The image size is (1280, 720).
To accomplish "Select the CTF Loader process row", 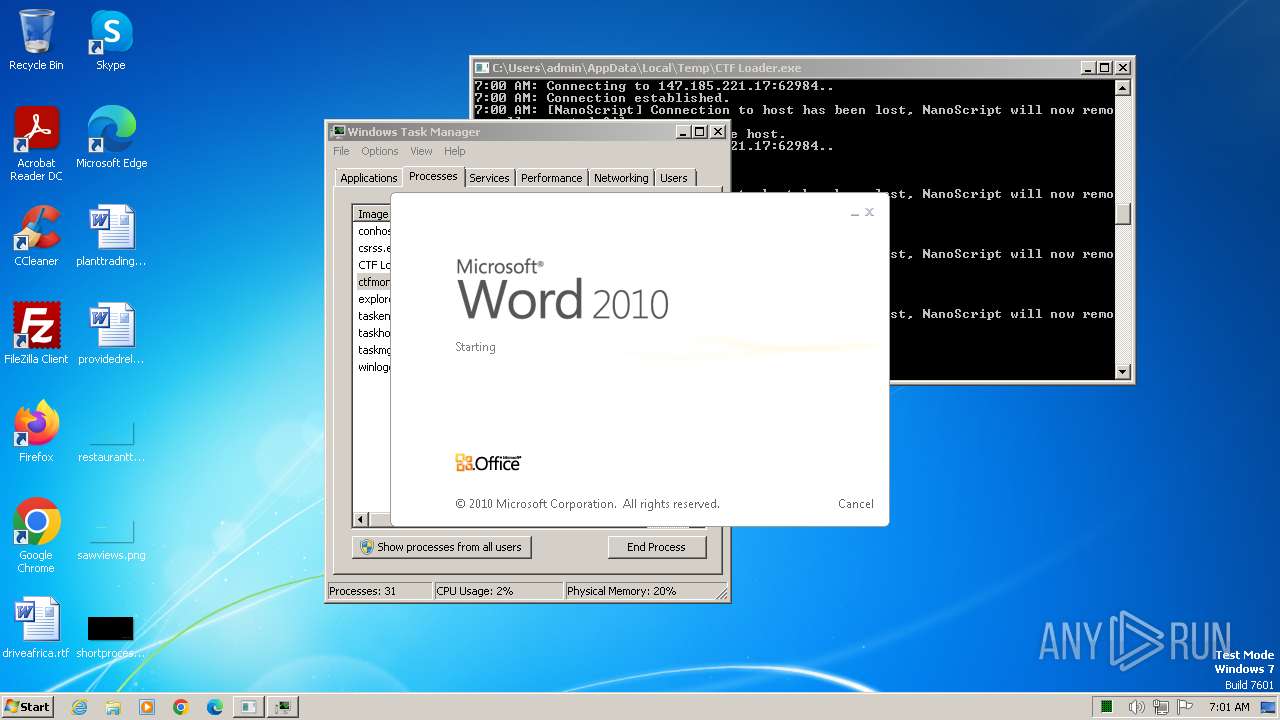I will tap(373, 265).
